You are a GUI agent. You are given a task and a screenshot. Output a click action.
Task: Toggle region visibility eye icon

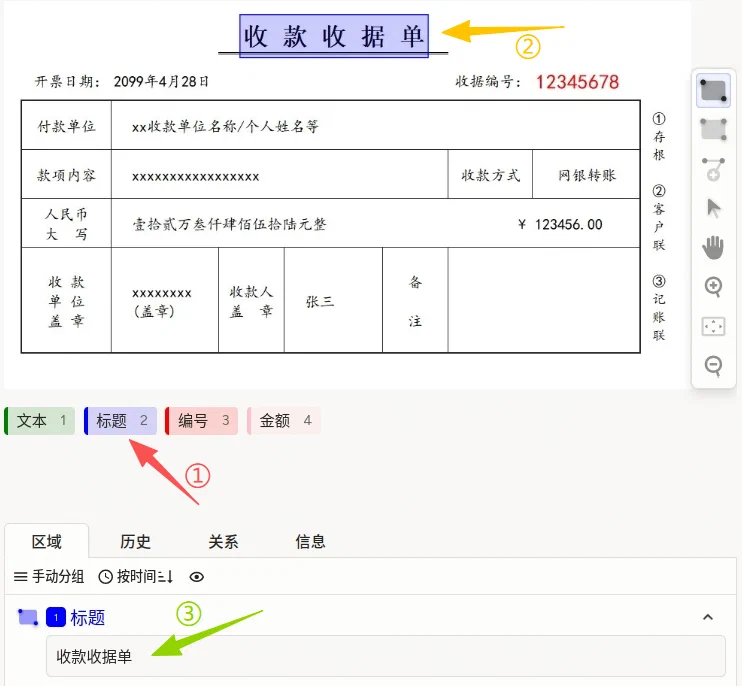point(197,577)
